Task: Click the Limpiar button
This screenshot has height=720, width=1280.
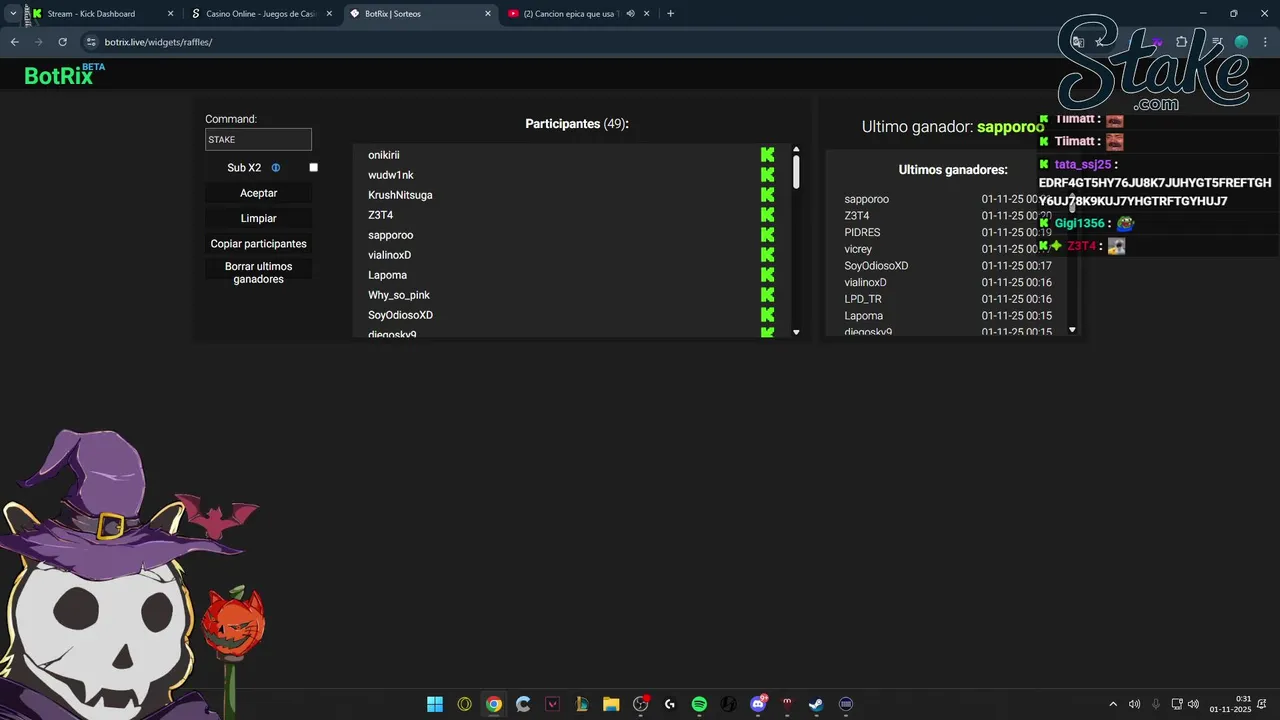Action: [x=259, y=218]
